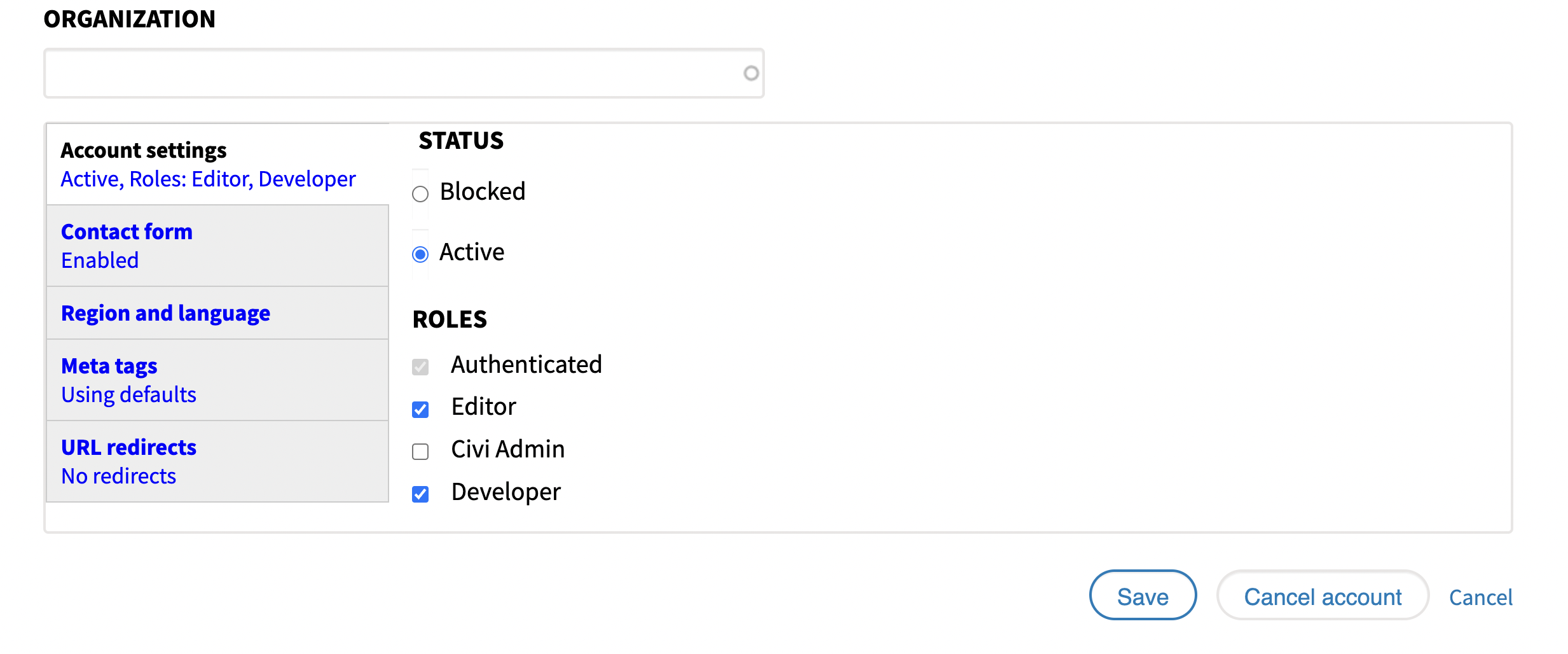Click the No redirects summary text
The width and height of the screenshot is (1568, 654).
pos(118,475)
